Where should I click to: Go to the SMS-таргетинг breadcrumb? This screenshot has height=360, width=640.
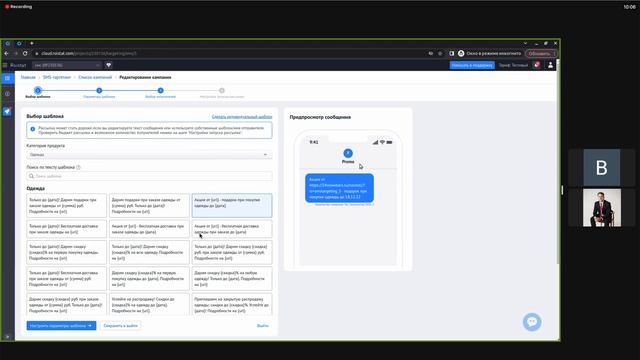57,77
